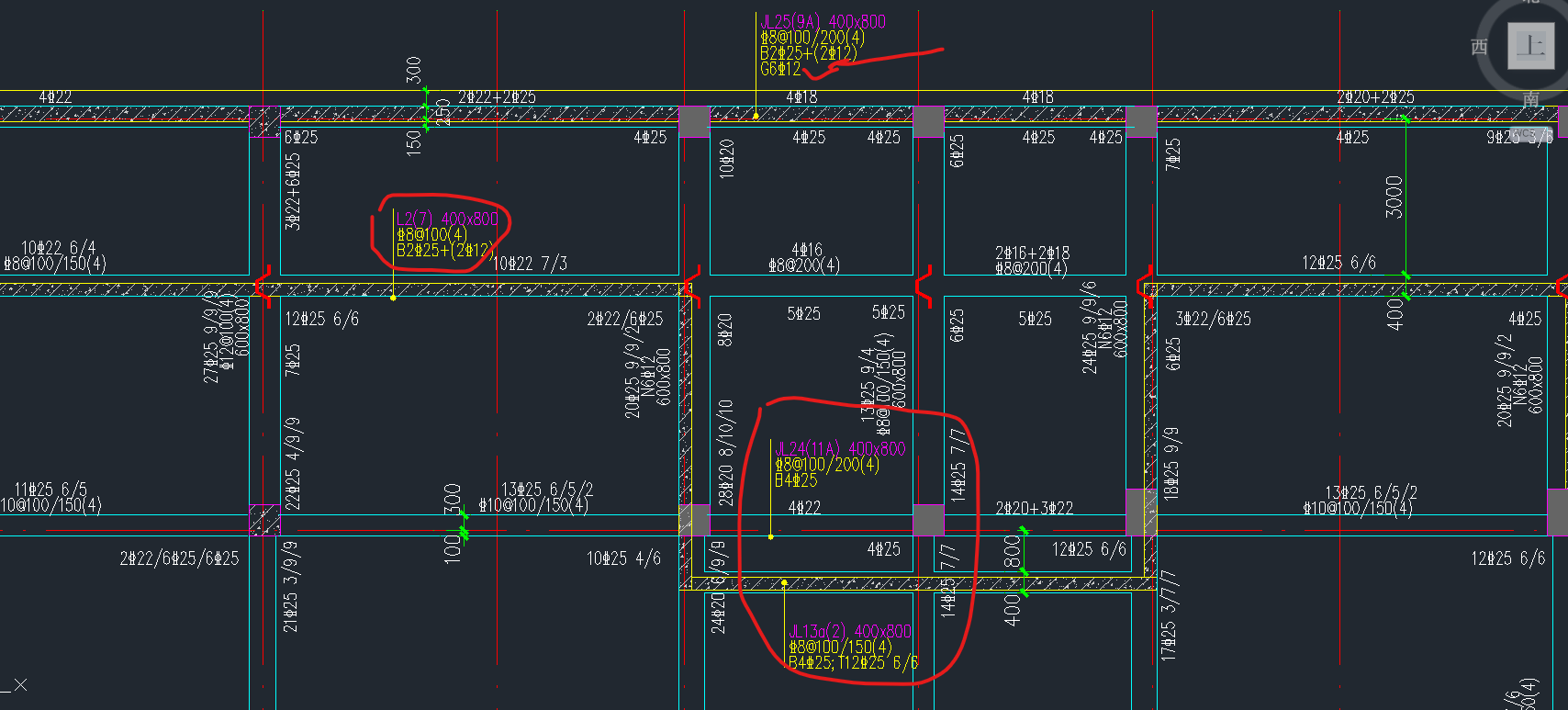The width and height of the screenshot is (1568, 710).
Task: Select the ⌀8@100(4) stirrup text under L2(7)
Action: pyautogui.click(x=431, y=234)
